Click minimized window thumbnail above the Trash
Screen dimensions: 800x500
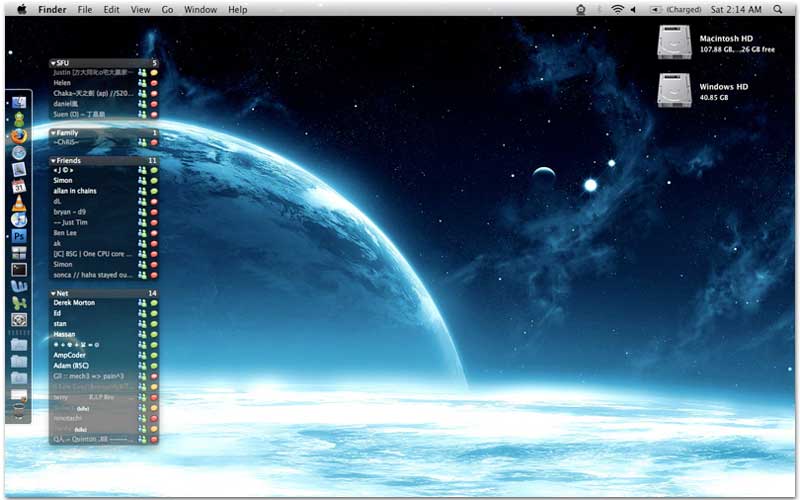point(19,395)
